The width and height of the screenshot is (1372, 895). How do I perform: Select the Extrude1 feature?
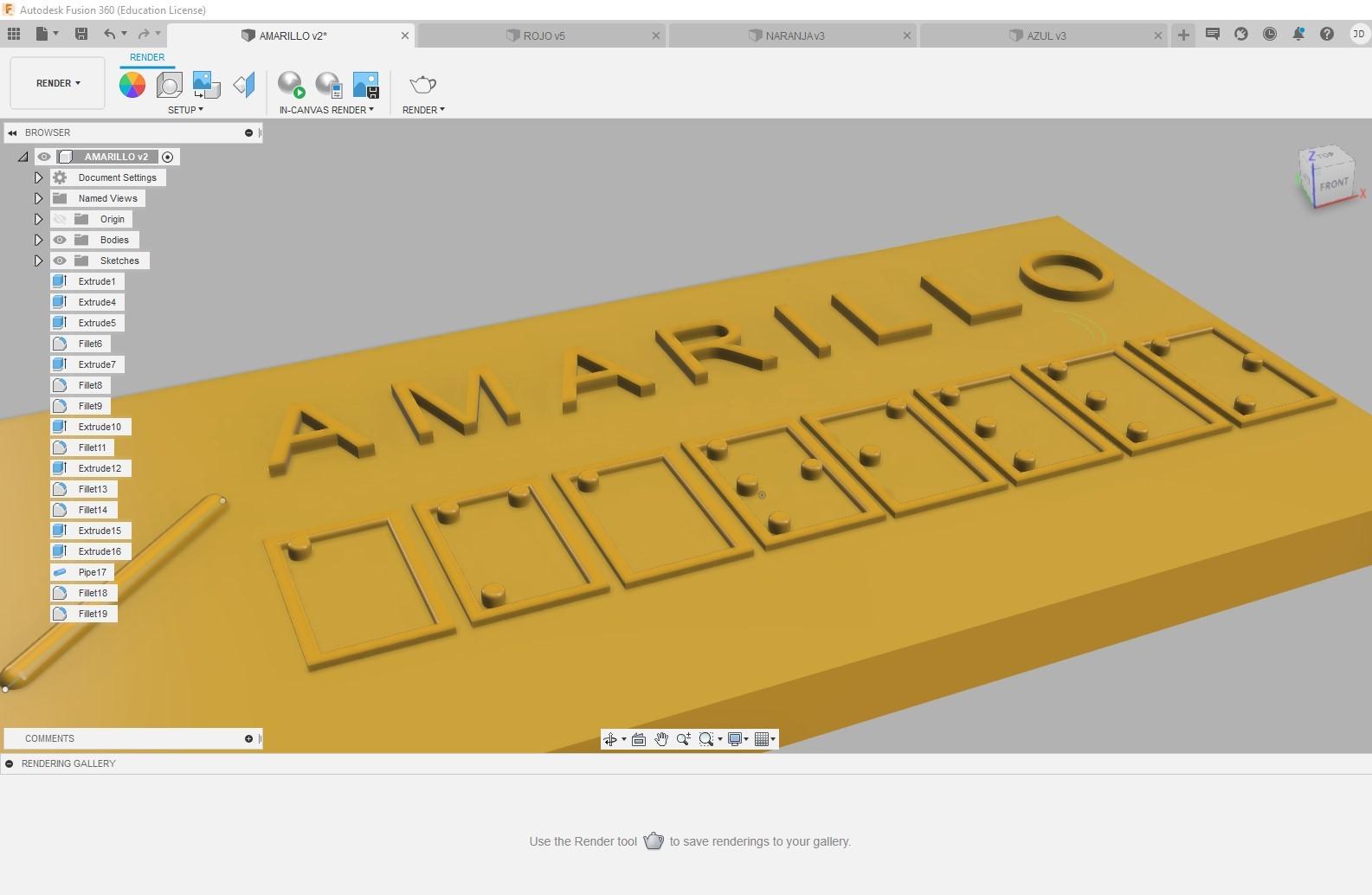coord(87,281)
